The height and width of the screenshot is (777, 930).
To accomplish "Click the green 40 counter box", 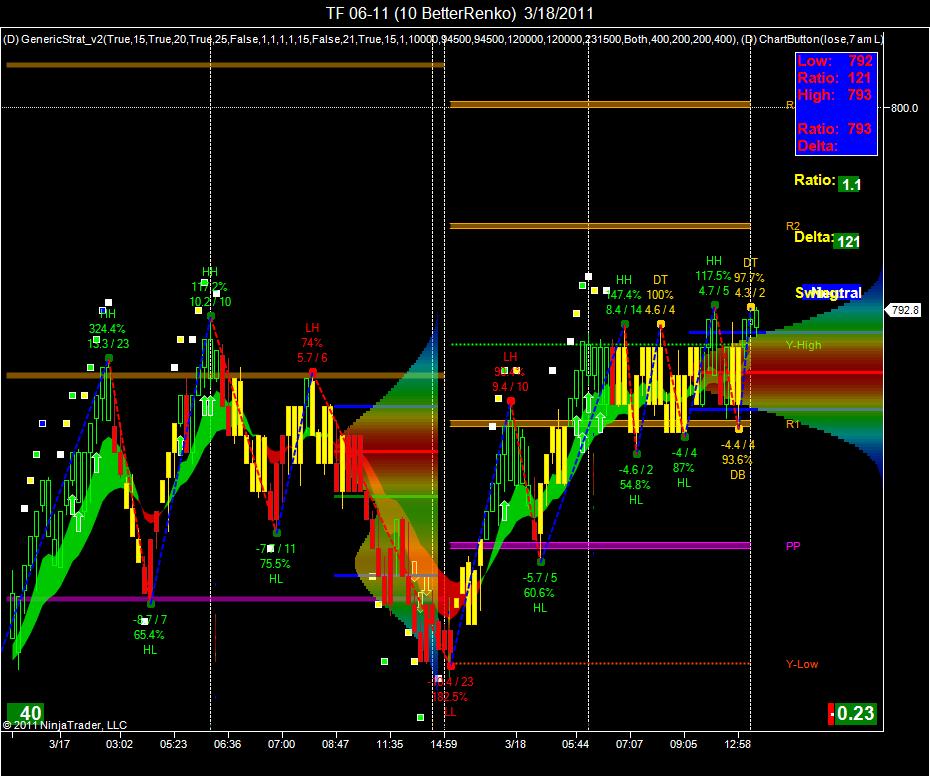I will point(25,712).
